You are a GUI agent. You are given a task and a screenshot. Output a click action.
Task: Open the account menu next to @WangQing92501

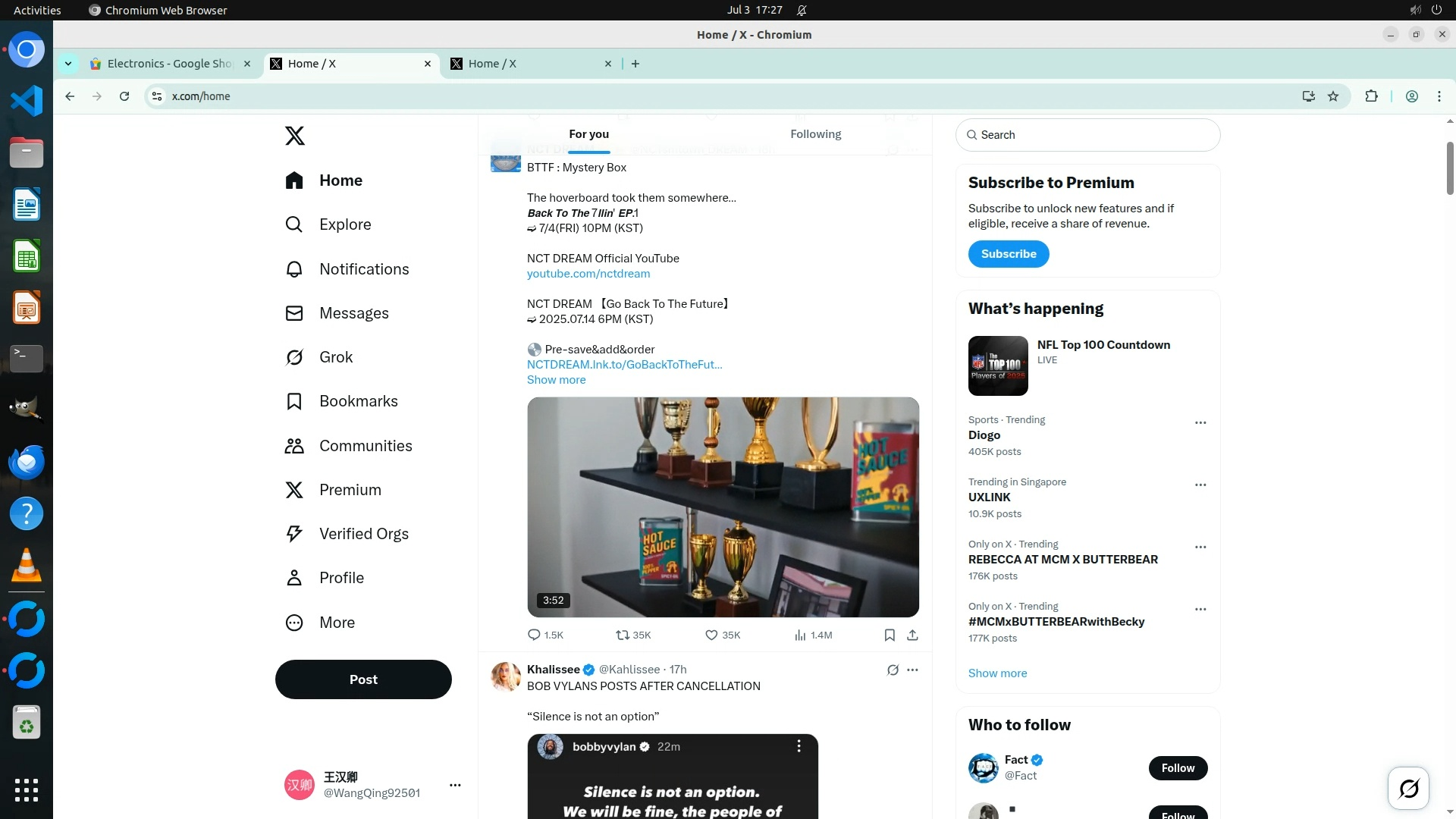pos(455,785)
